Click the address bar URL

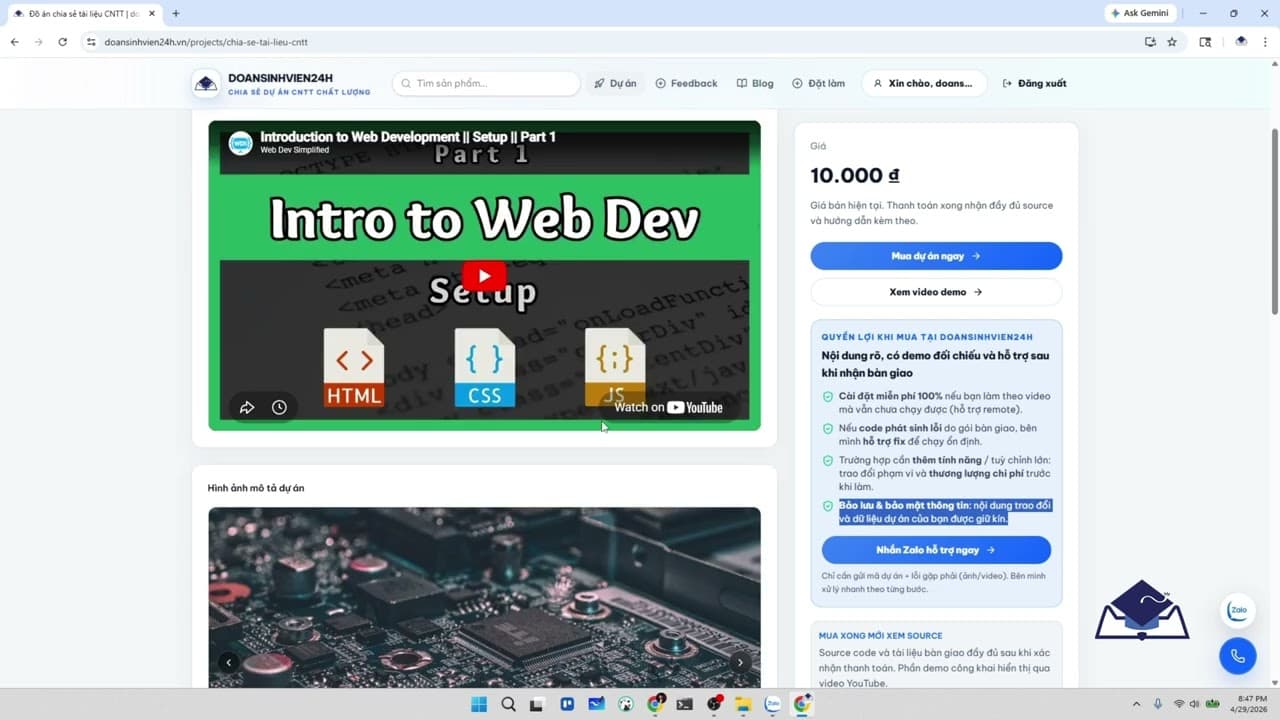pyautogui.click(x=206, y=42)
